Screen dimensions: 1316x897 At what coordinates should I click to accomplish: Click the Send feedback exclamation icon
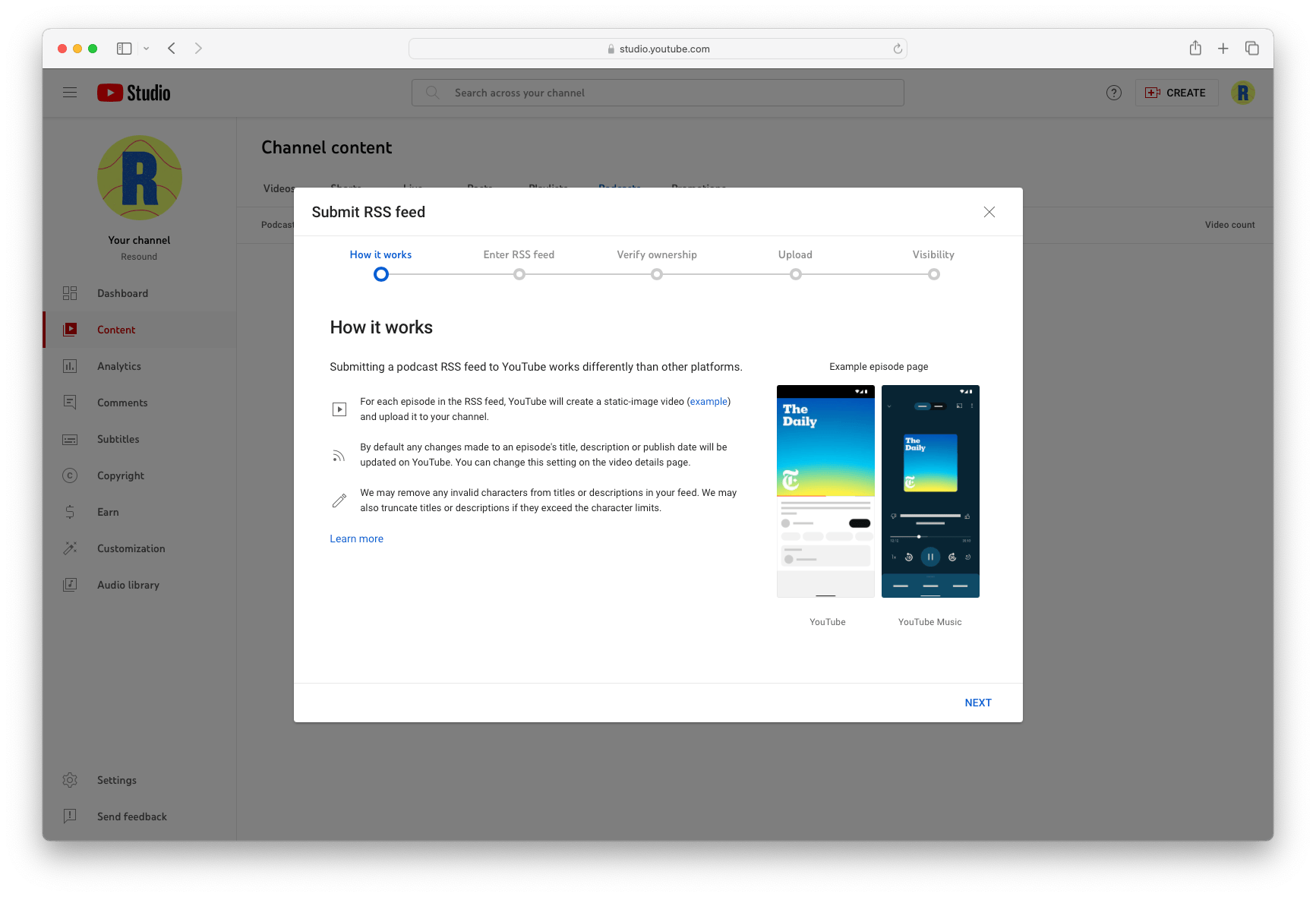click(x=70, y=816)
